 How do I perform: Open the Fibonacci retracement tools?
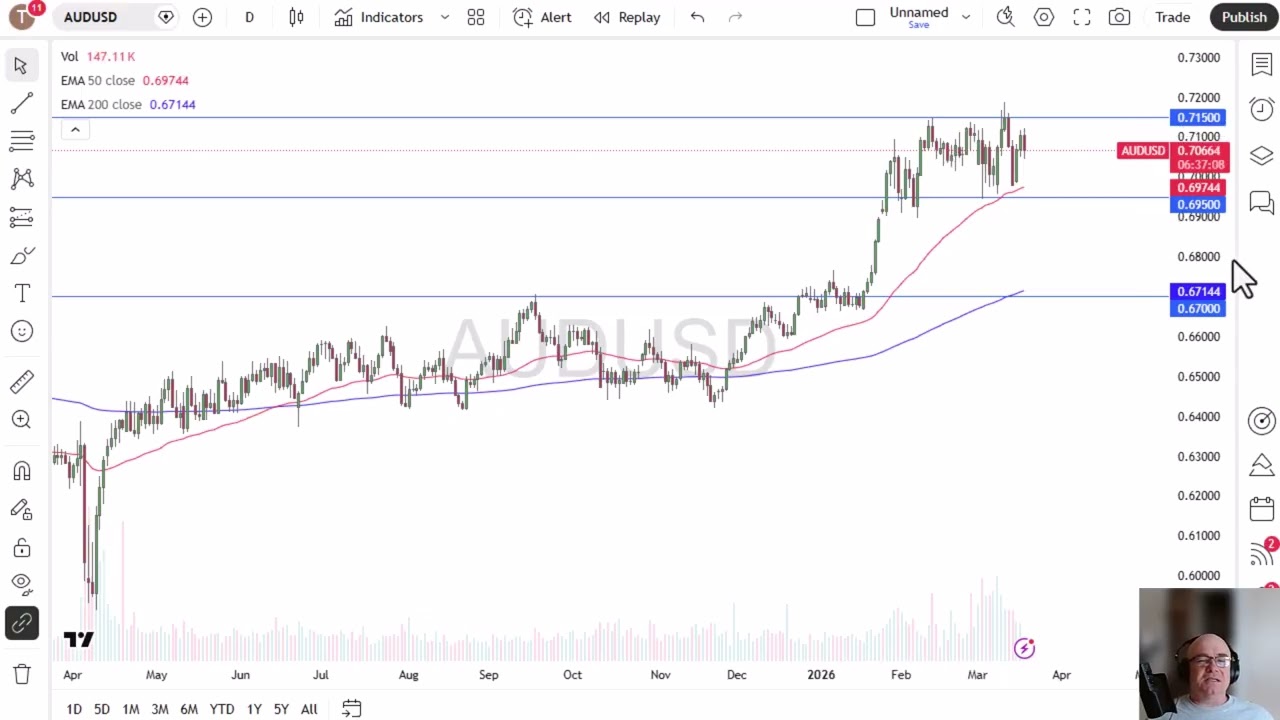pos(21,141)
